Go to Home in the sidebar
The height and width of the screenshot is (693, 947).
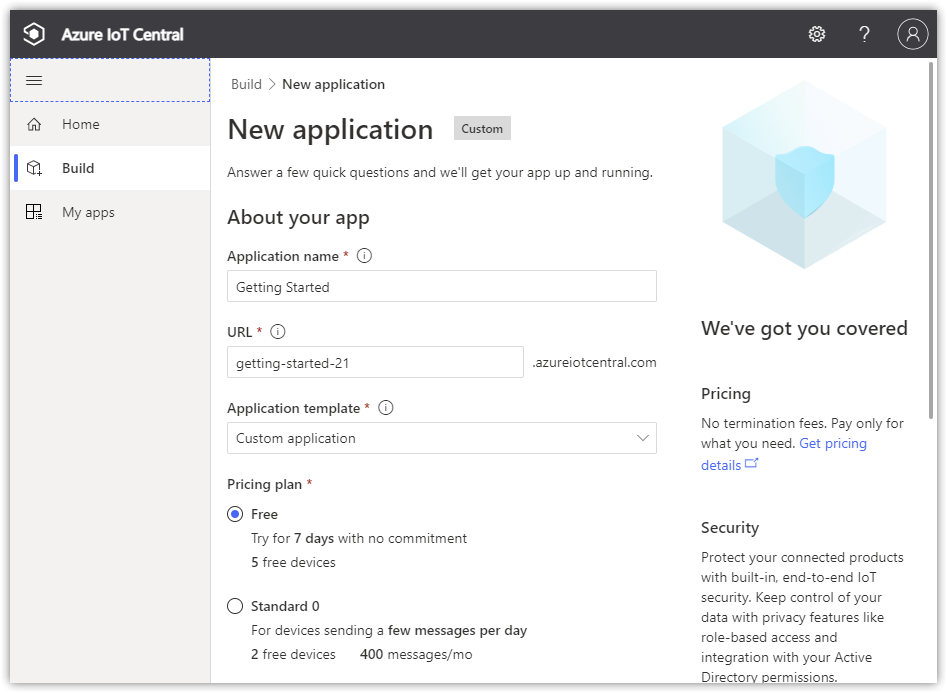point(110,124)
